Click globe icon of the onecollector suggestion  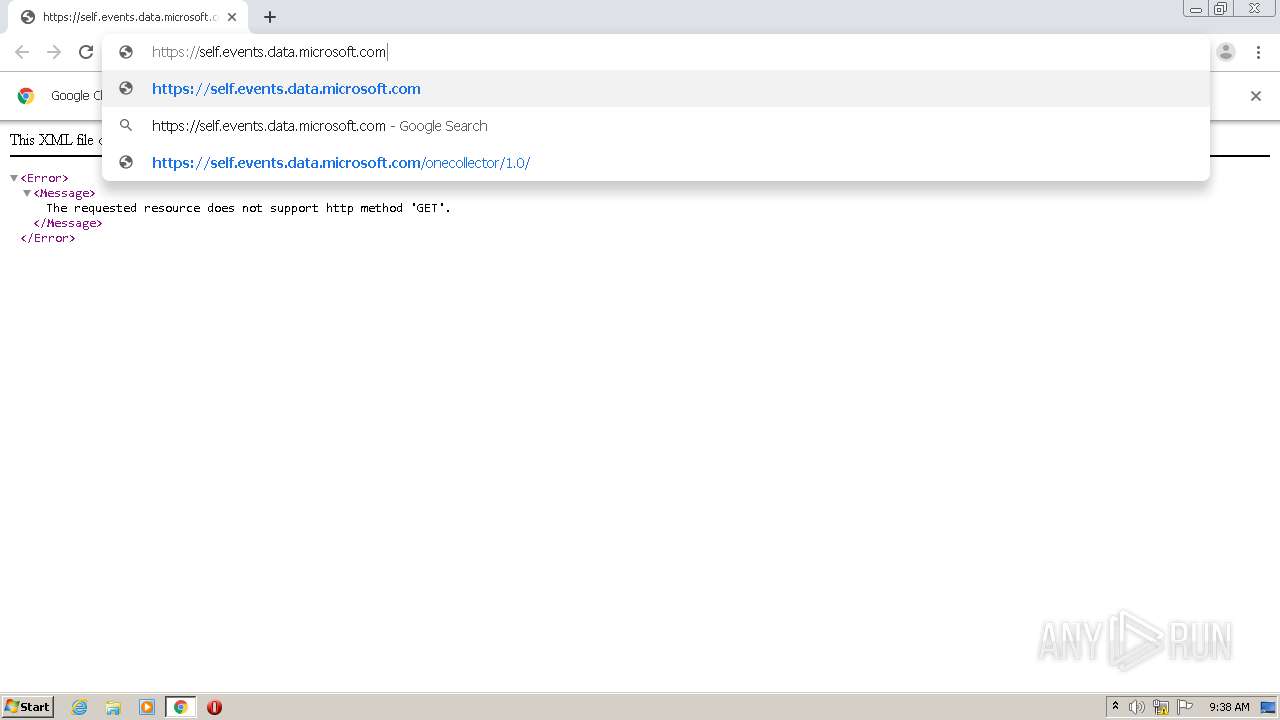(x=126, y=162)
